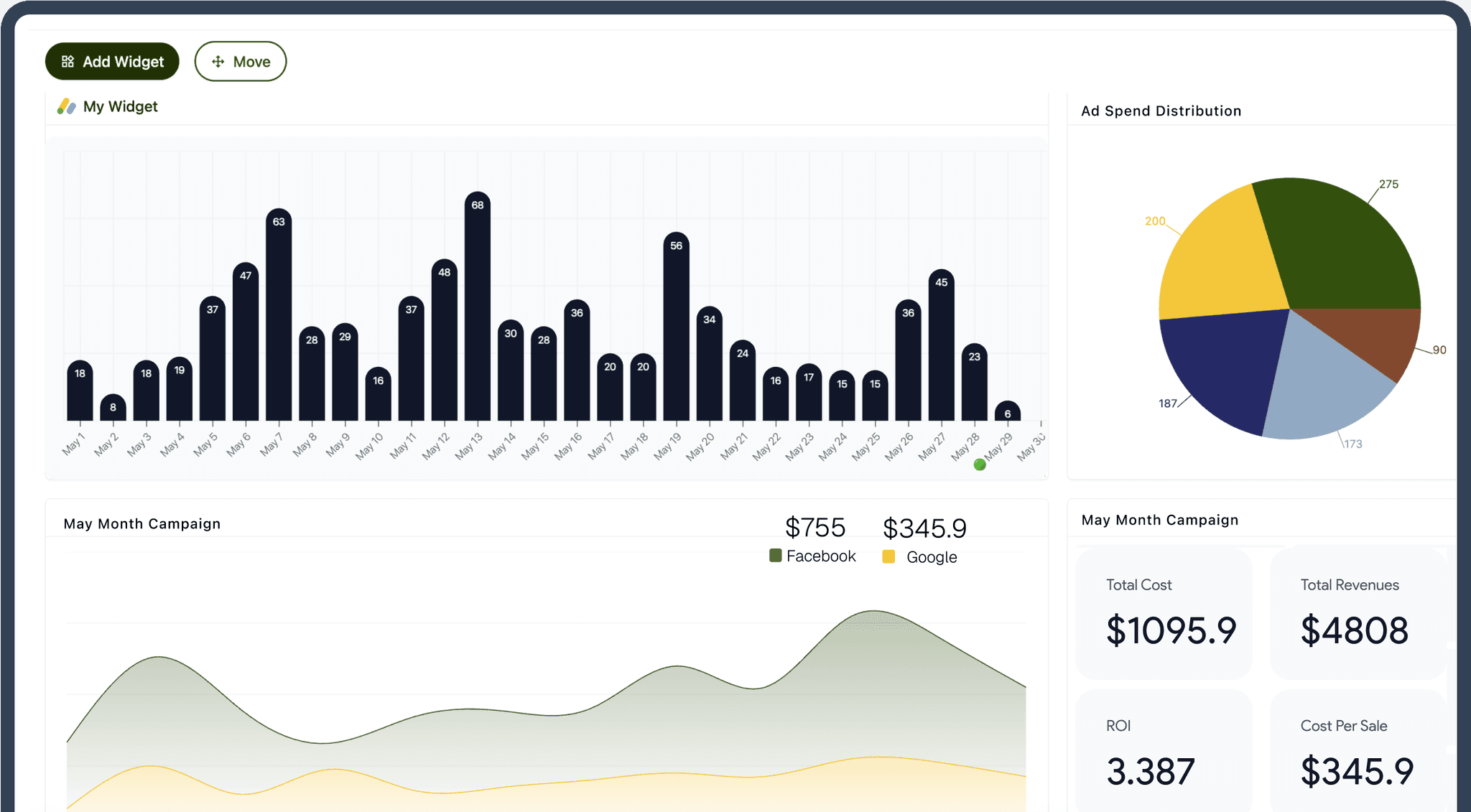Click the $4808 value
The width and height of the screenshot is (1471, 812).
1355,630
